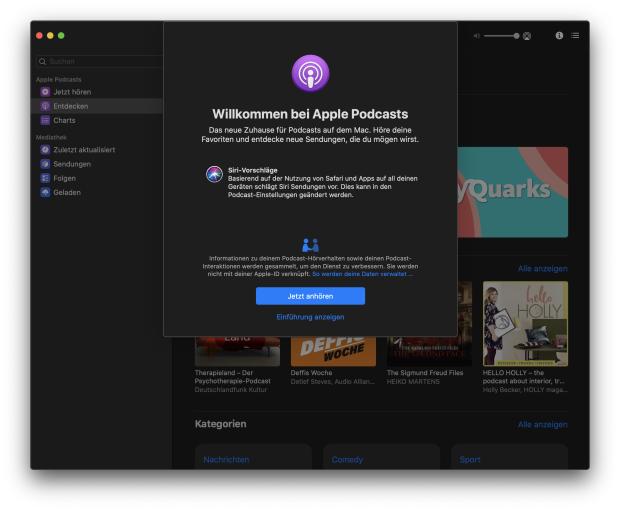Open Geladen in the sidebar
Viewport: 620px width, 510px height.
tap(97, 192)
